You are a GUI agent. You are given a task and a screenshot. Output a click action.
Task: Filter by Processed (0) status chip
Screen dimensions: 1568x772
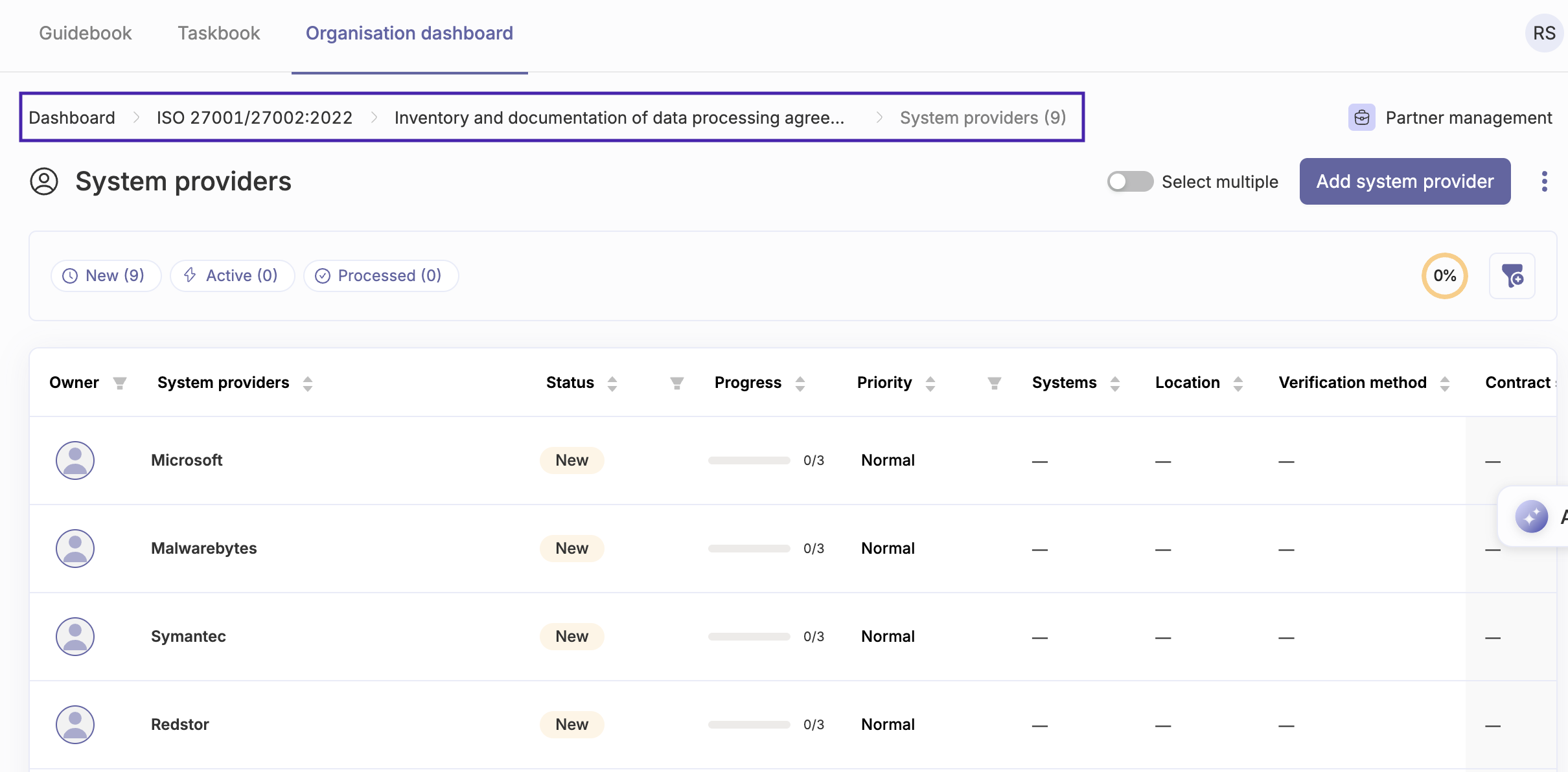click(380, 276)
